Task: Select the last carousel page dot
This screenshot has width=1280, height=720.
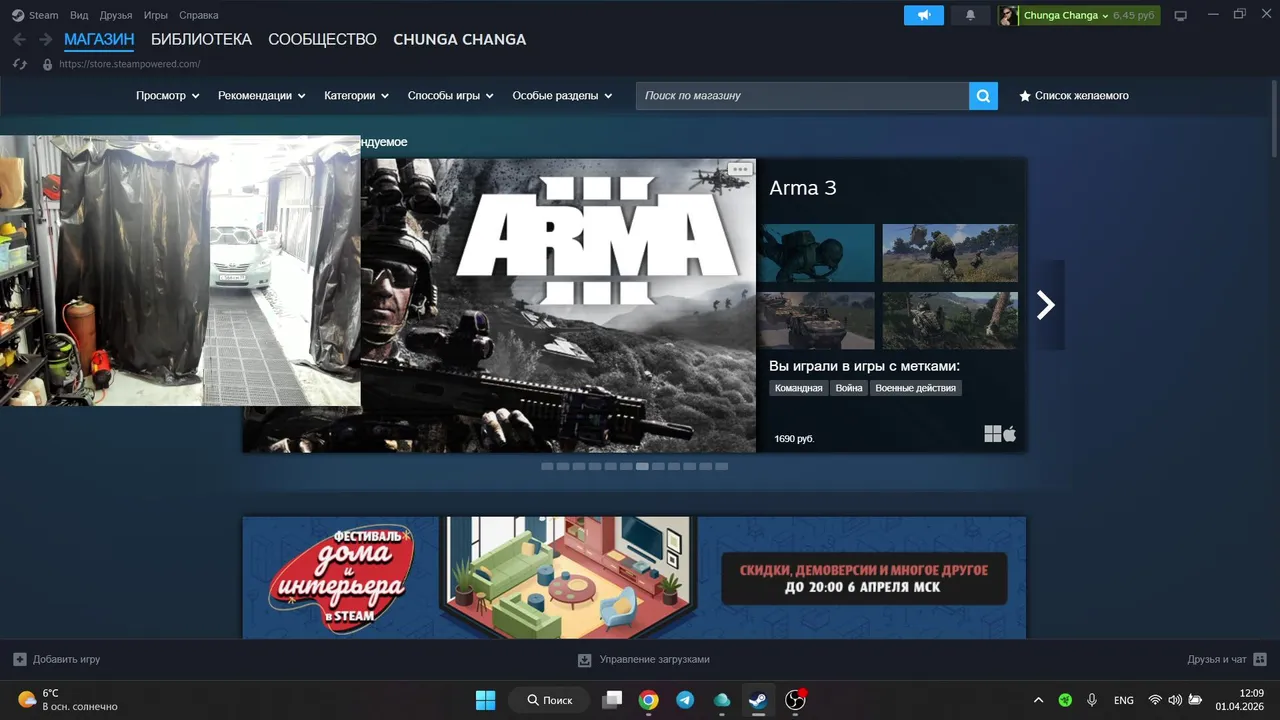Action: click(722, 466)
